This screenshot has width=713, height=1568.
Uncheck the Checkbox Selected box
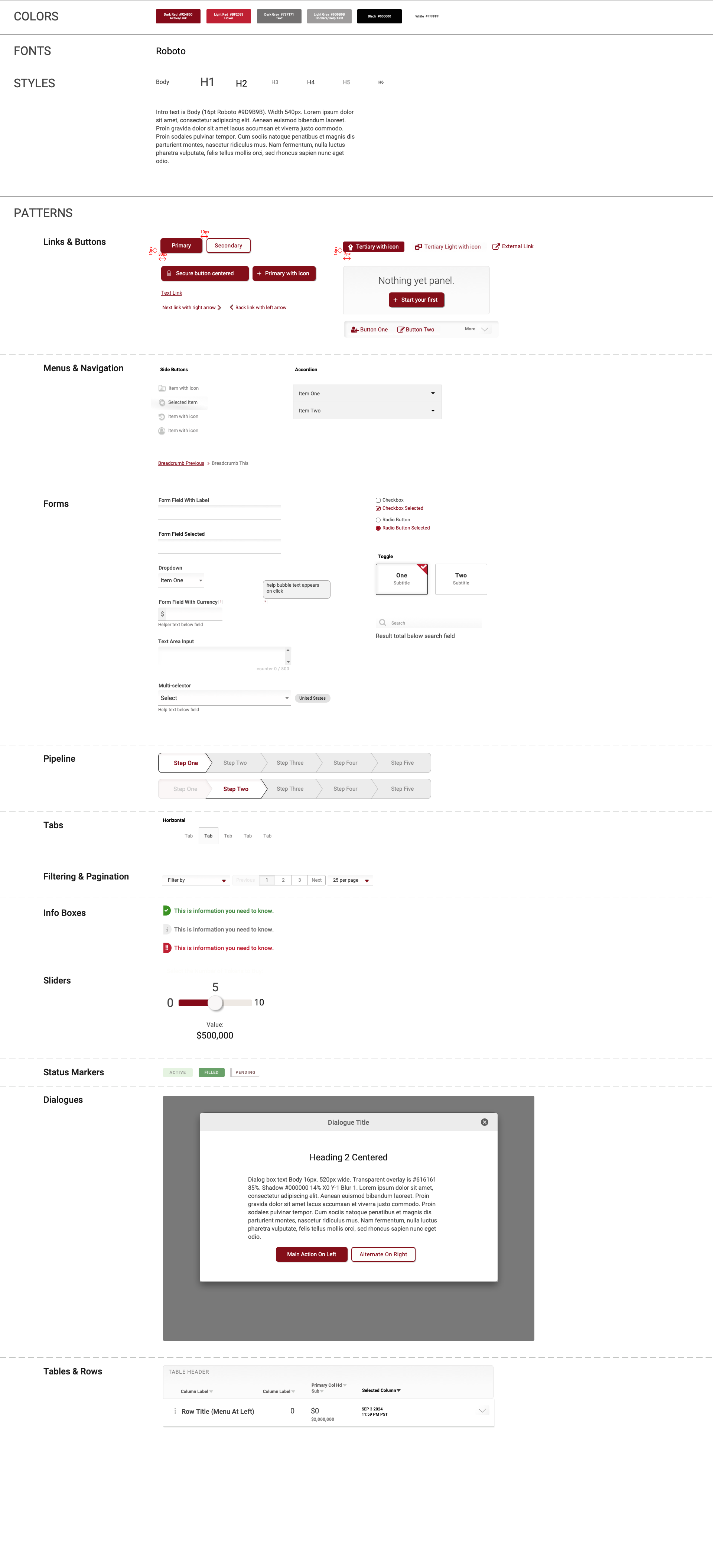(378, 508)
